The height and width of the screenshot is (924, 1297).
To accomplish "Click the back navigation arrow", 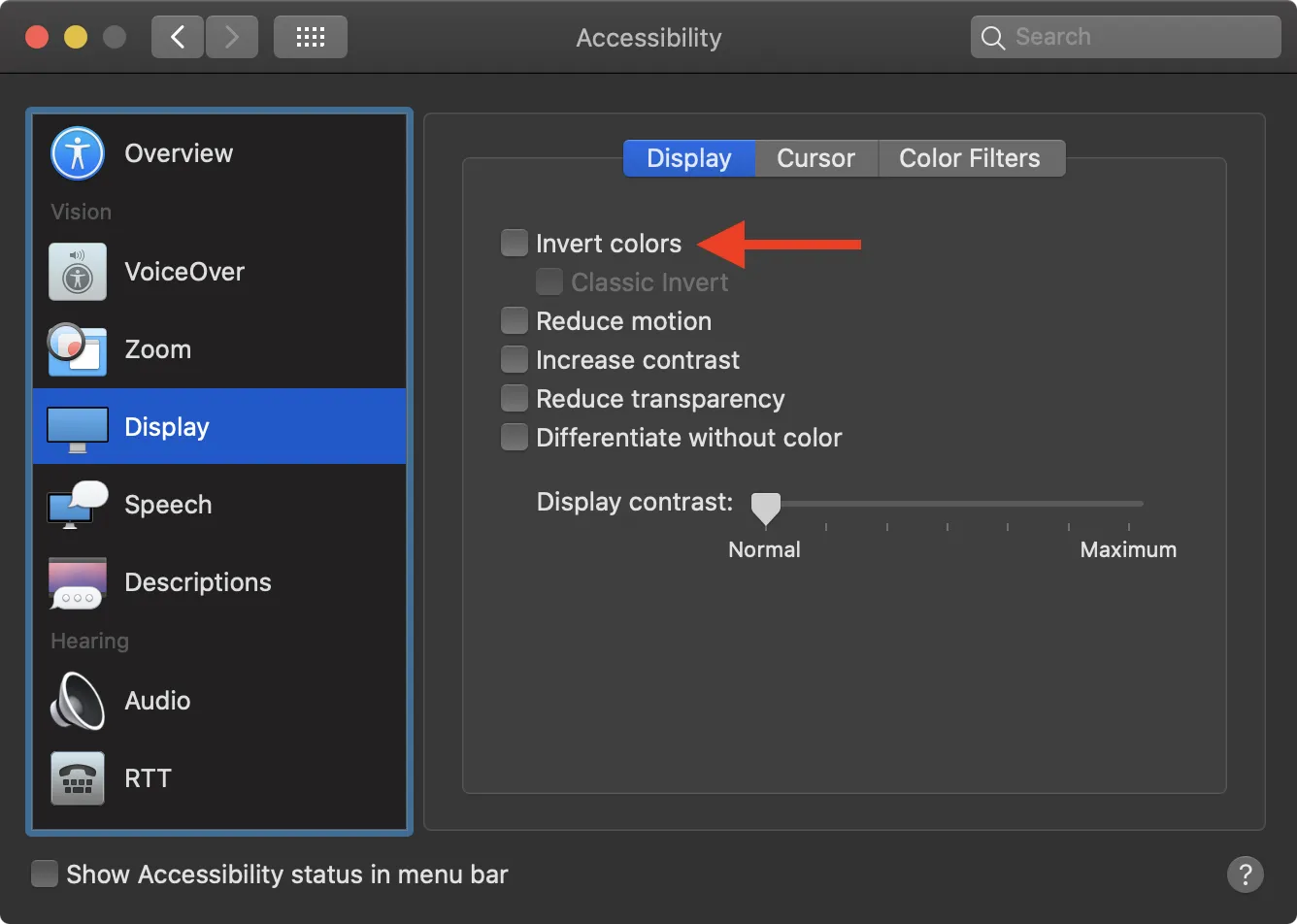I will [x=177, y=36].
